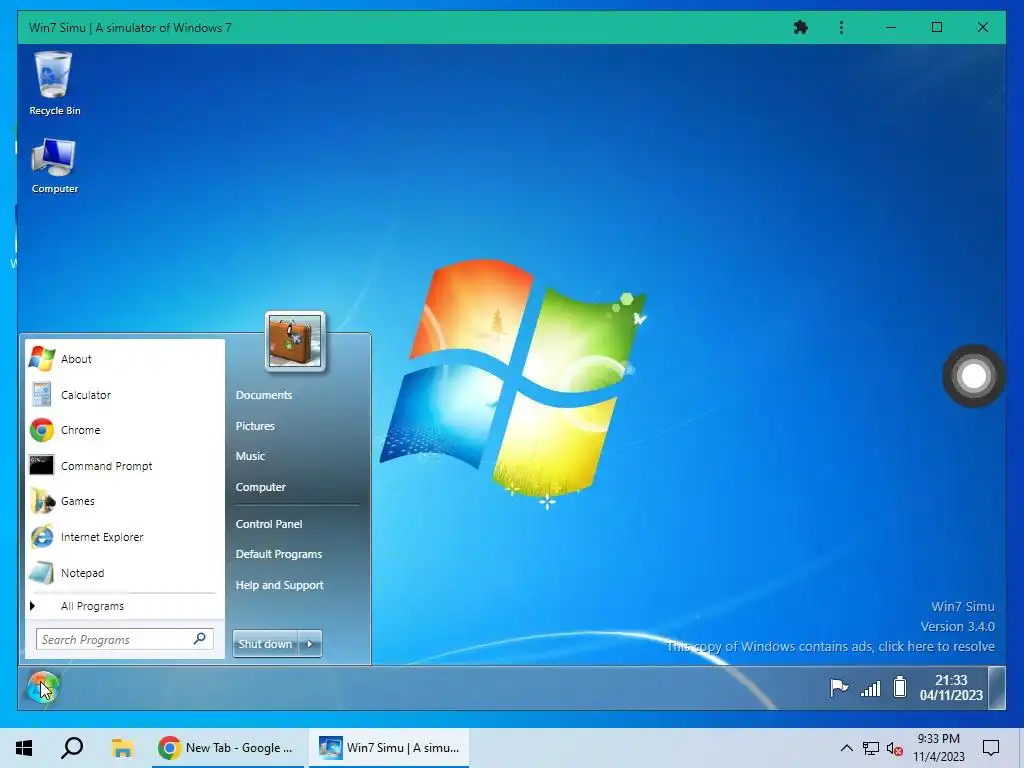Open the Windows 10 notification center icon

pos(991,748)
